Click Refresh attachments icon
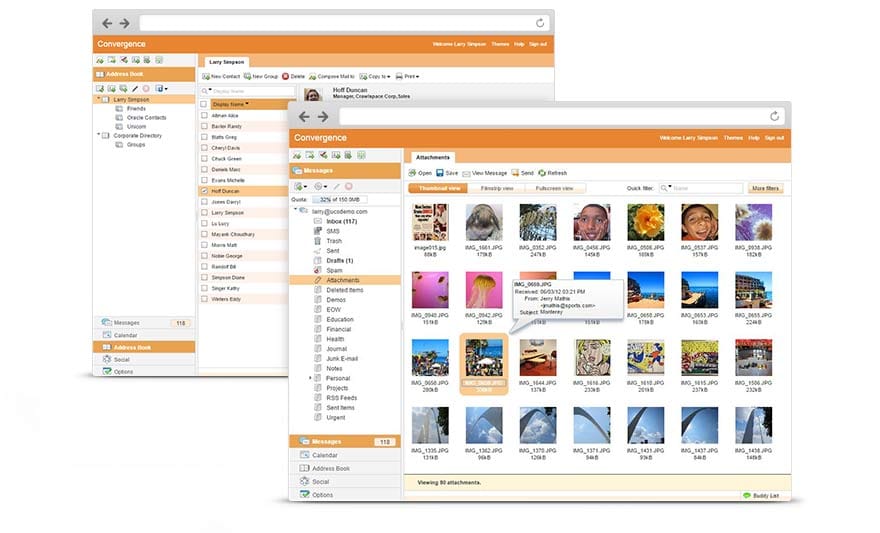The image size is (880, 533). [542, 173]
